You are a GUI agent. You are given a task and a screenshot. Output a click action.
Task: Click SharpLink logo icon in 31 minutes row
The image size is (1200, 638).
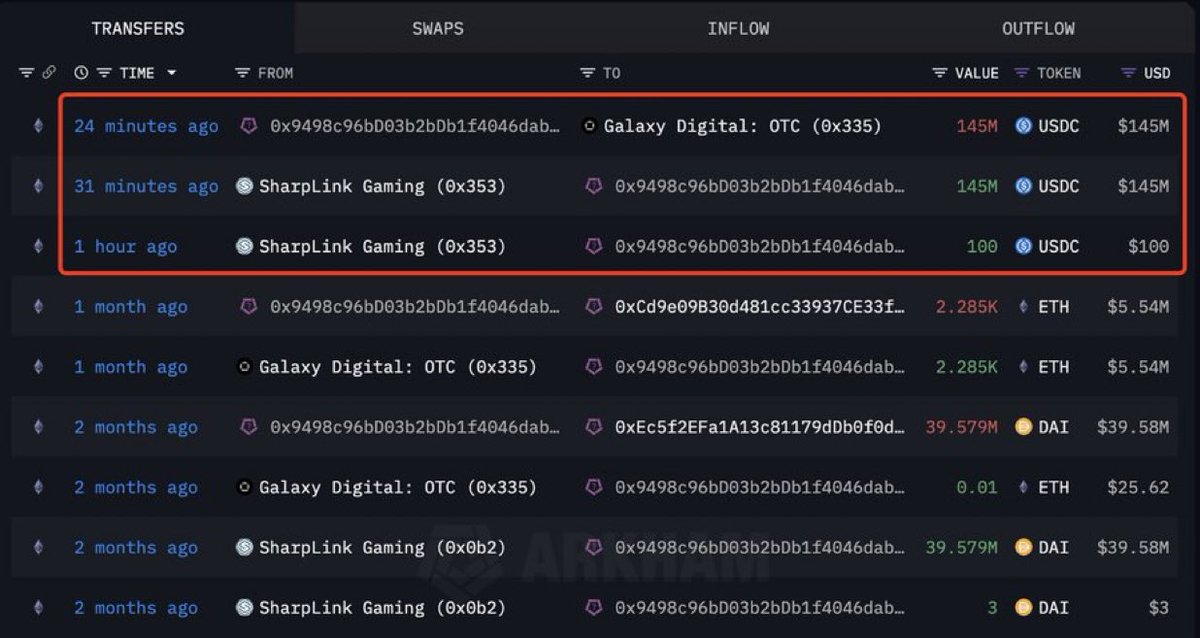point(244,186)
